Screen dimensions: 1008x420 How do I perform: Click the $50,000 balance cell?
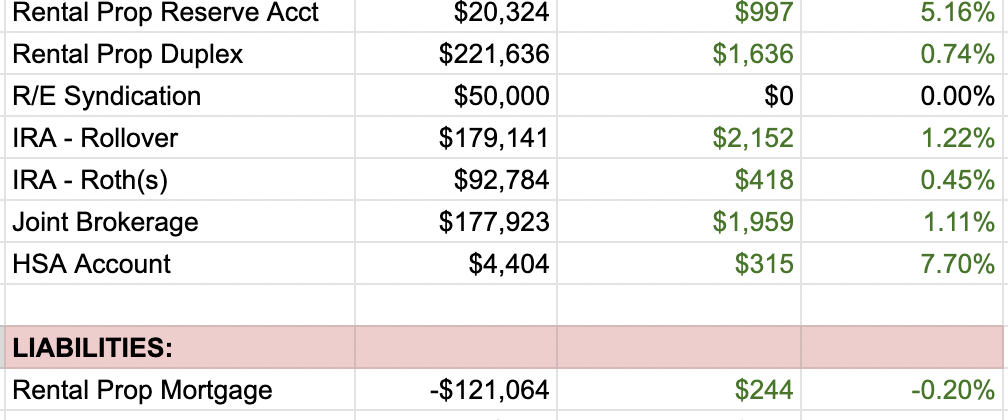click(501, 96)
